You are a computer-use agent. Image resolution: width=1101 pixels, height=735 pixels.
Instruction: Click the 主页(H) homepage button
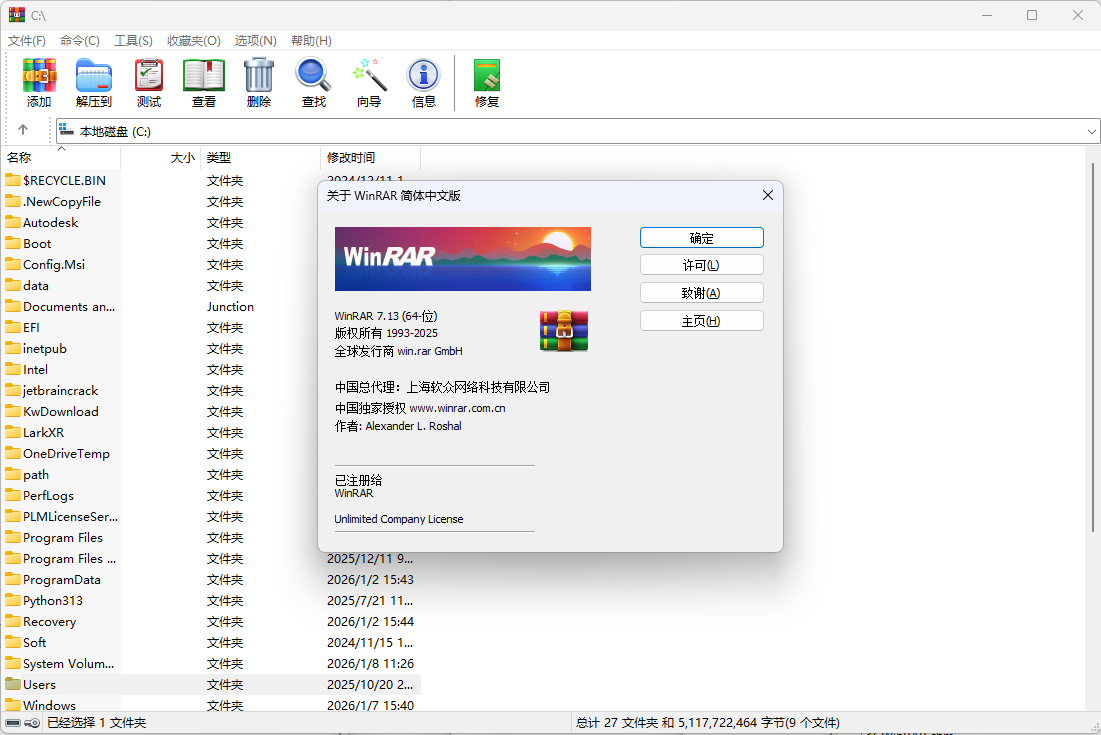tap(701, 321)
